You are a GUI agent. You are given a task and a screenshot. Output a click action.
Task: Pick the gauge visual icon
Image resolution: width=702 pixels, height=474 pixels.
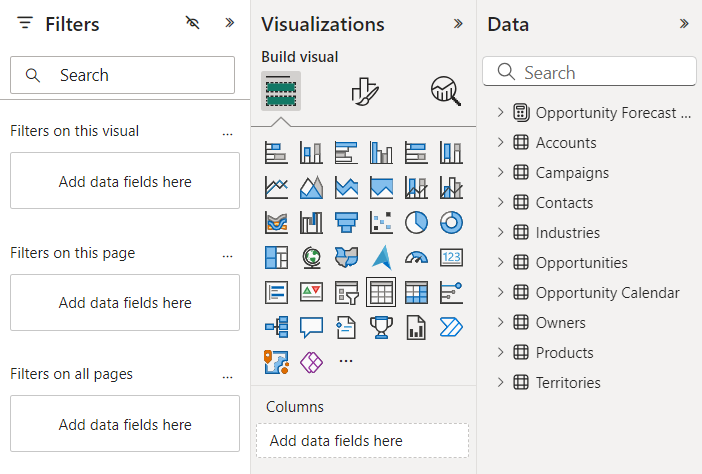416,257
